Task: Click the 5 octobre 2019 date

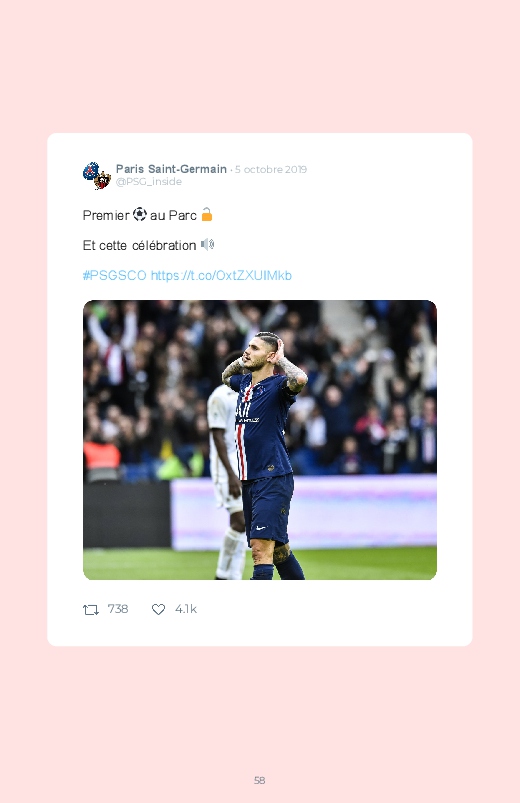Action: 271,170
